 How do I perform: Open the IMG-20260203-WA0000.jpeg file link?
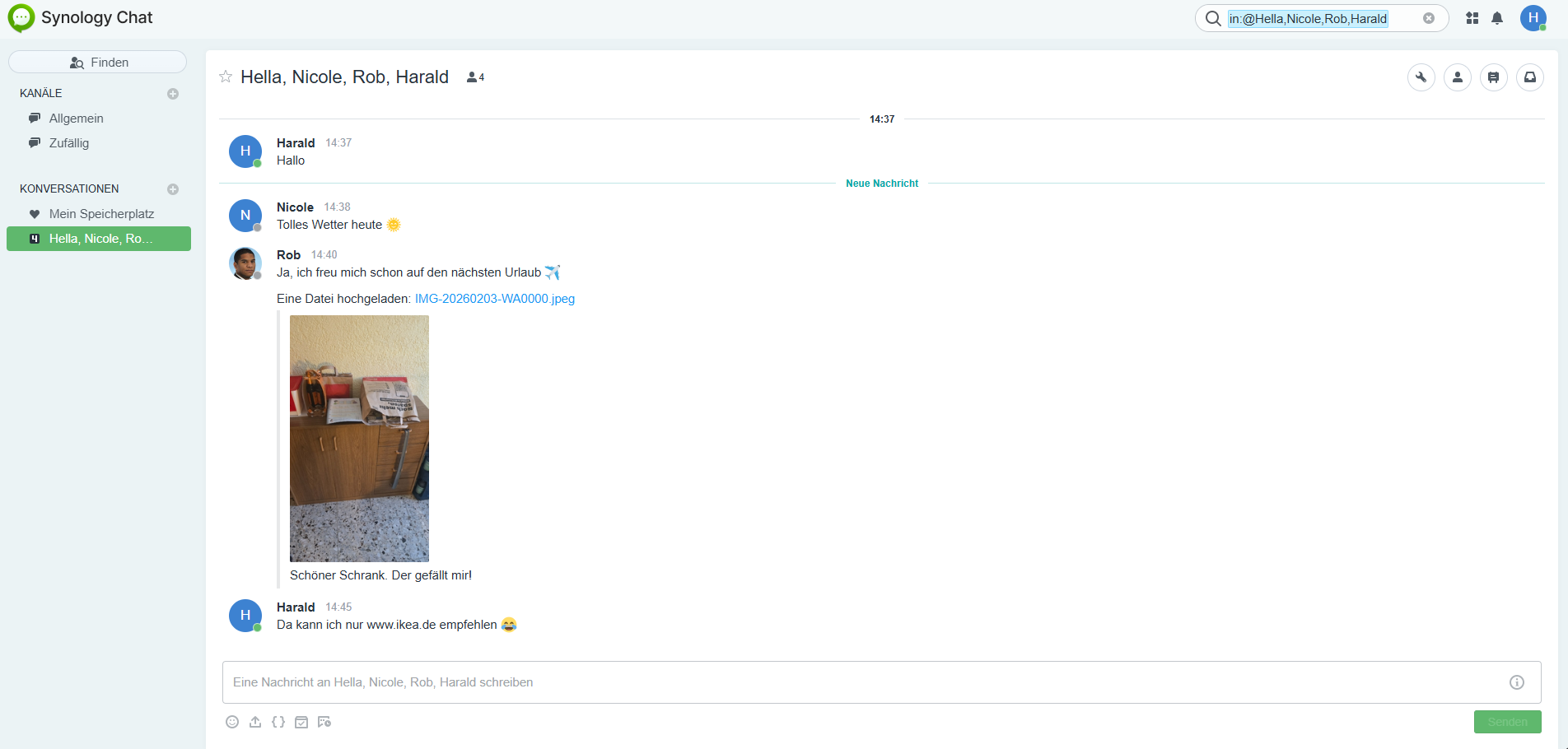point(494,299)
